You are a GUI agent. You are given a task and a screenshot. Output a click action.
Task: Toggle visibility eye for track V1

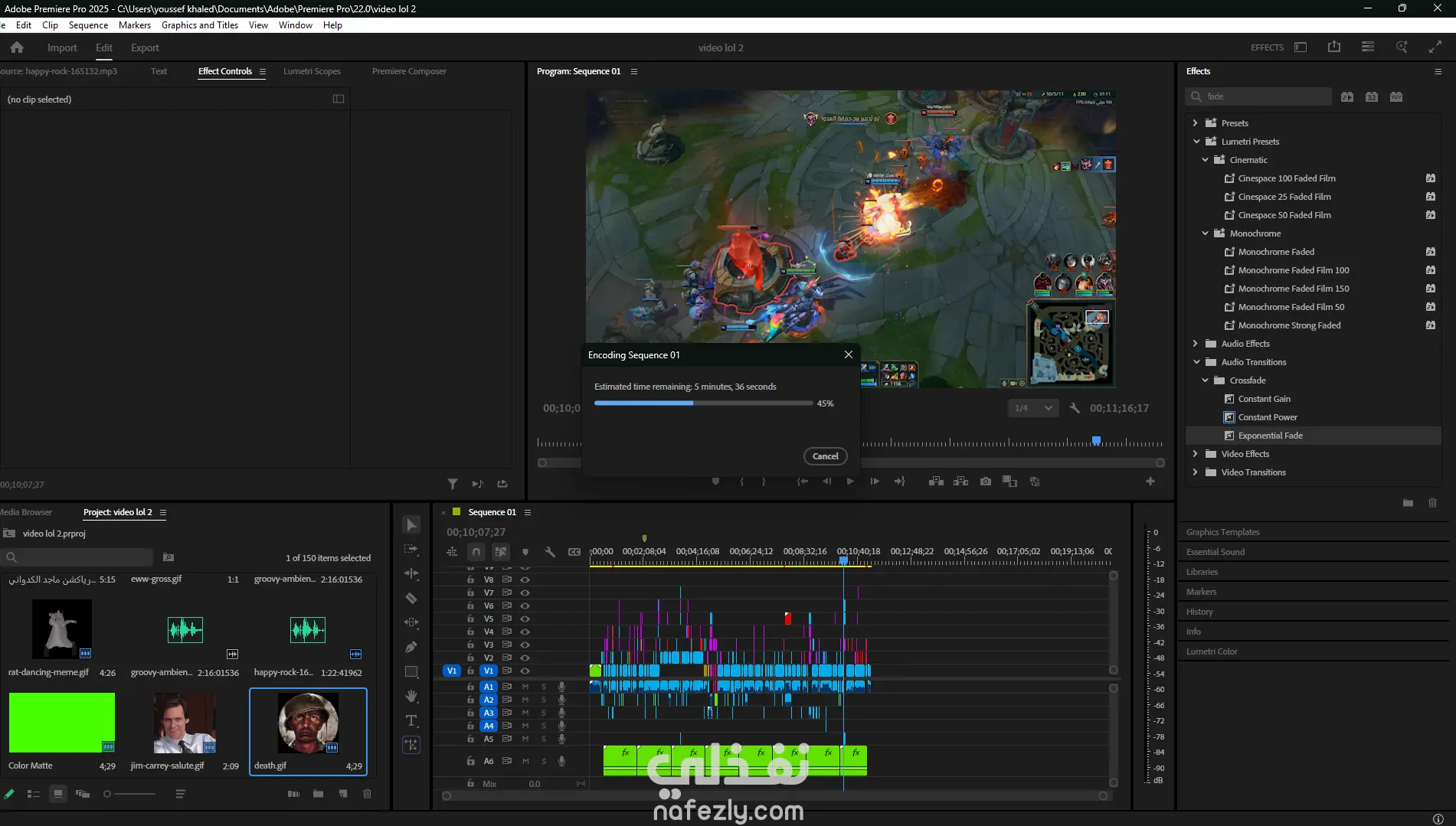[x=525, y=671]
